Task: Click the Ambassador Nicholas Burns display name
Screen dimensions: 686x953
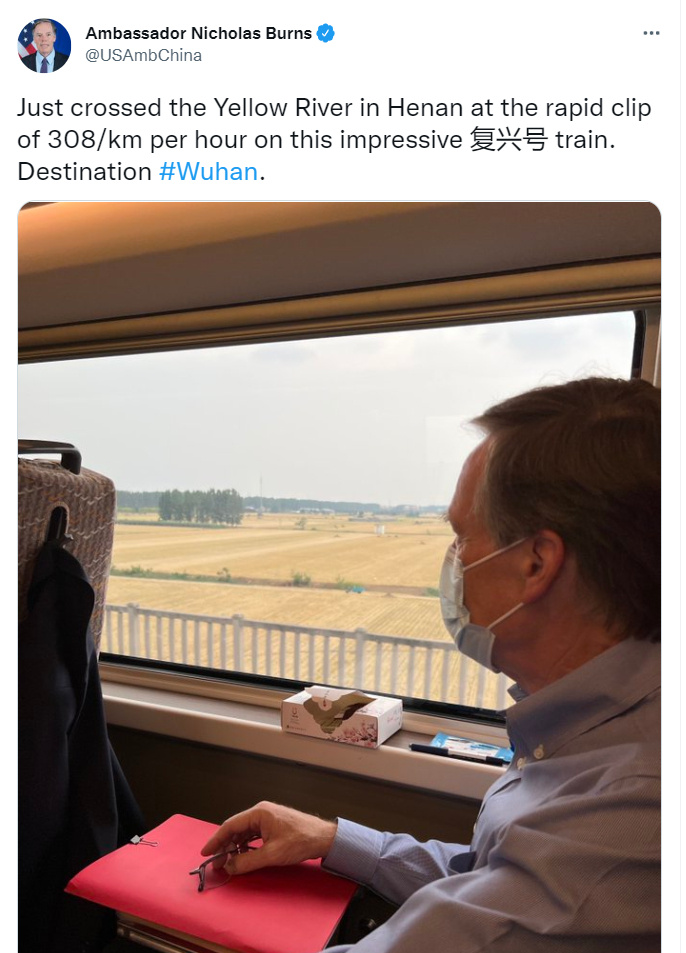Action: (x=199, y=33)
